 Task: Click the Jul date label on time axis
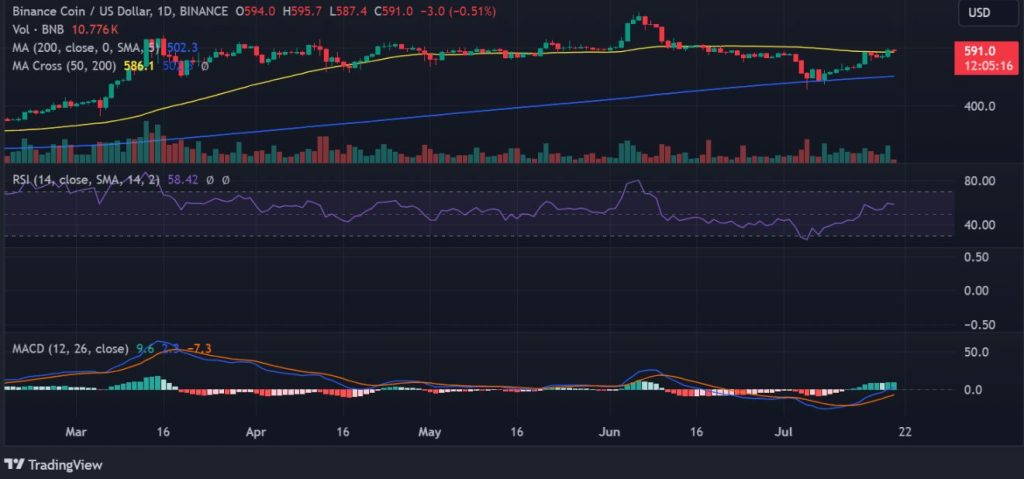784,432
